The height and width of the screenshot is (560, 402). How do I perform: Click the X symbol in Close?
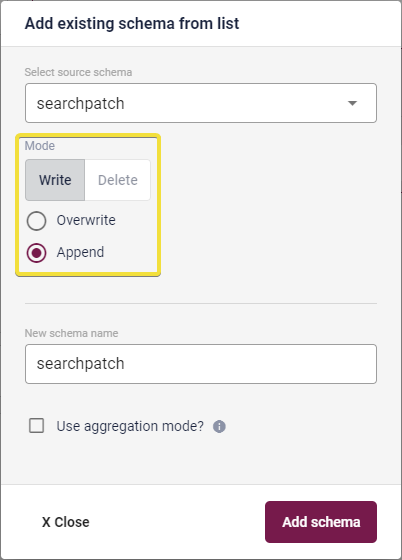click(x=46, y=522)
